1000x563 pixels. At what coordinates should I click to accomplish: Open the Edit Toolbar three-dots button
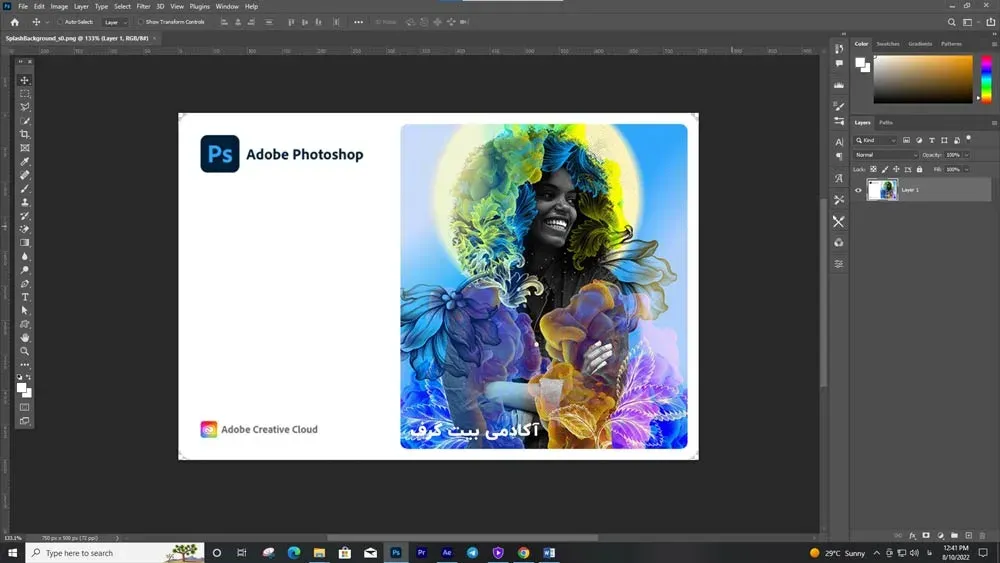(x=24, y=365)
